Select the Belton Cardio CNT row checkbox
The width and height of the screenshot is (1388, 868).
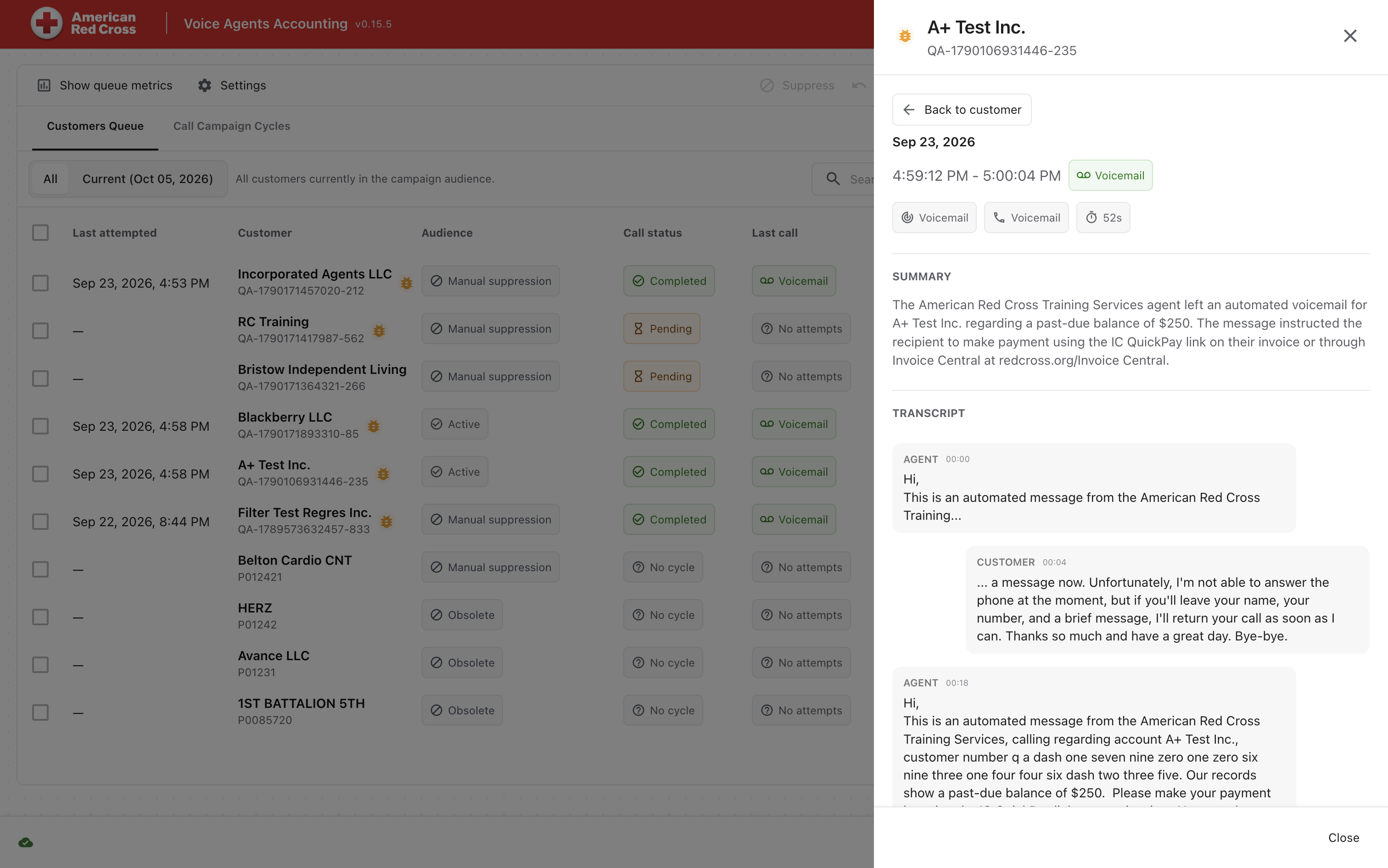pyautogui.click(x=40, y=569)
